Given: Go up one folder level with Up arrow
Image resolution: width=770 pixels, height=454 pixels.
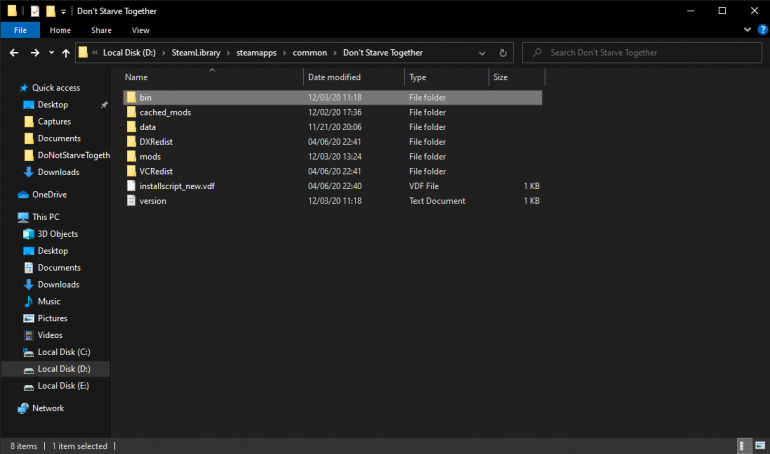Looking at the screenshot, I should tap(65, 52).
